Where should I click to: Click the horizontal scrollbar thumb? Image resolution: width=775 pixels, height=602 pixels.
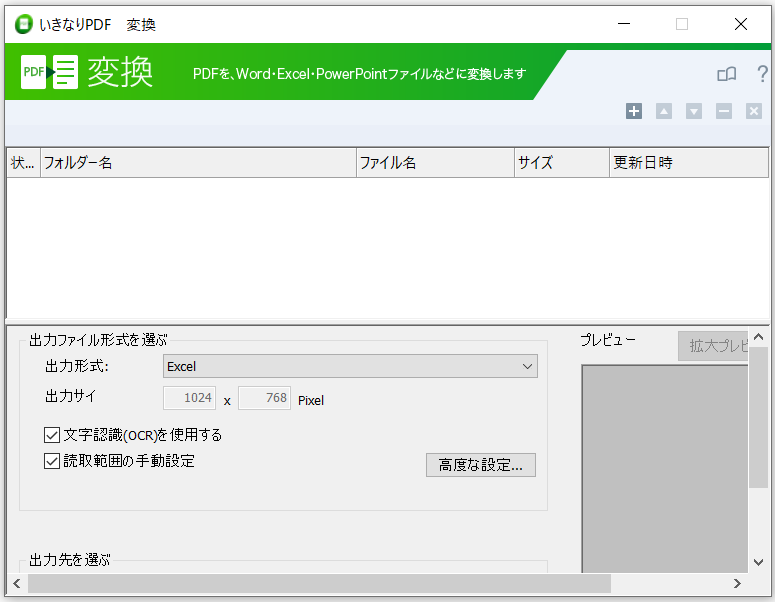[319, 584]
